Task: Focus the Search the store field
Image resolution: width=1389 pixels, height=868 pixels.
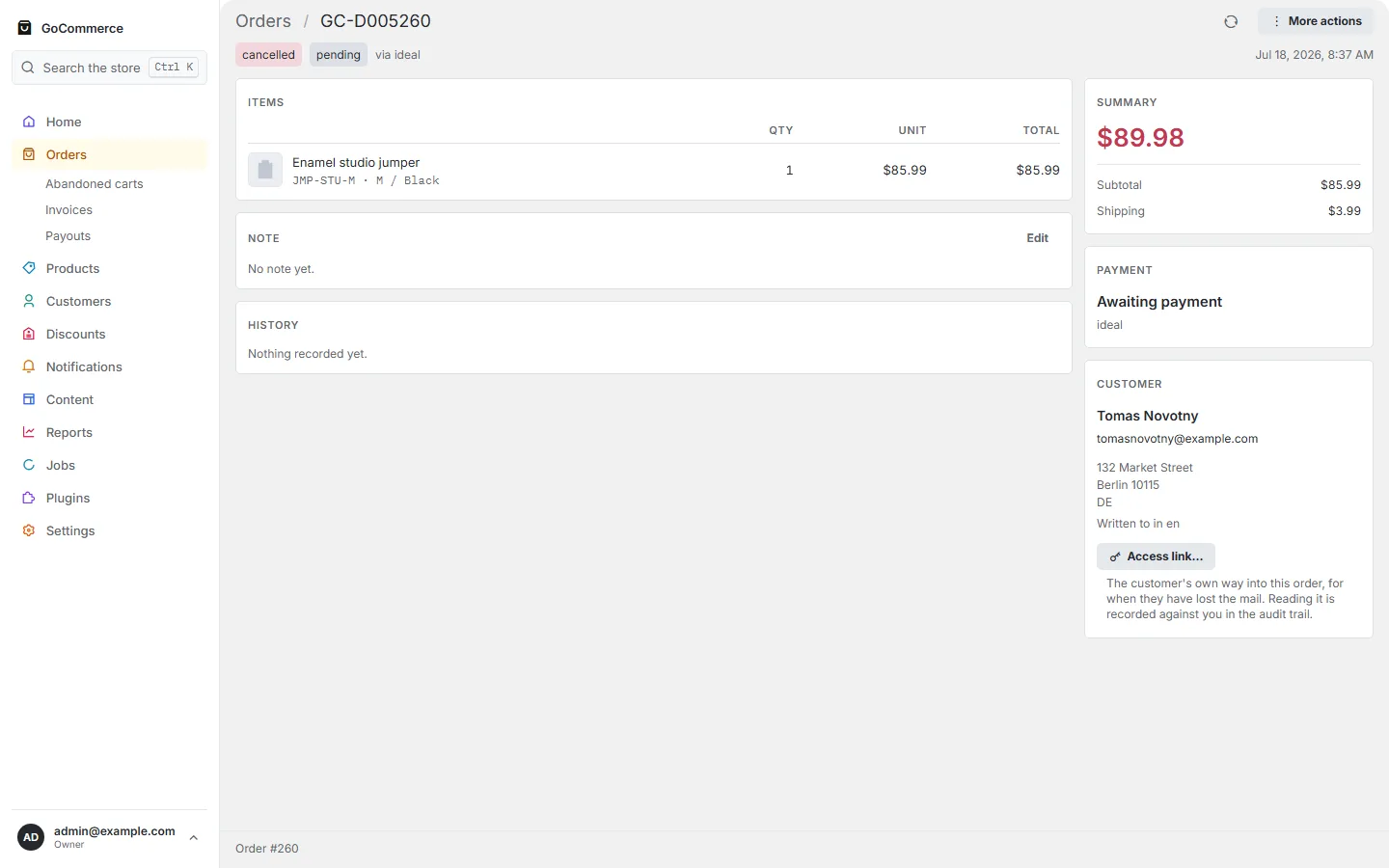Action: (x=109, y=68)
